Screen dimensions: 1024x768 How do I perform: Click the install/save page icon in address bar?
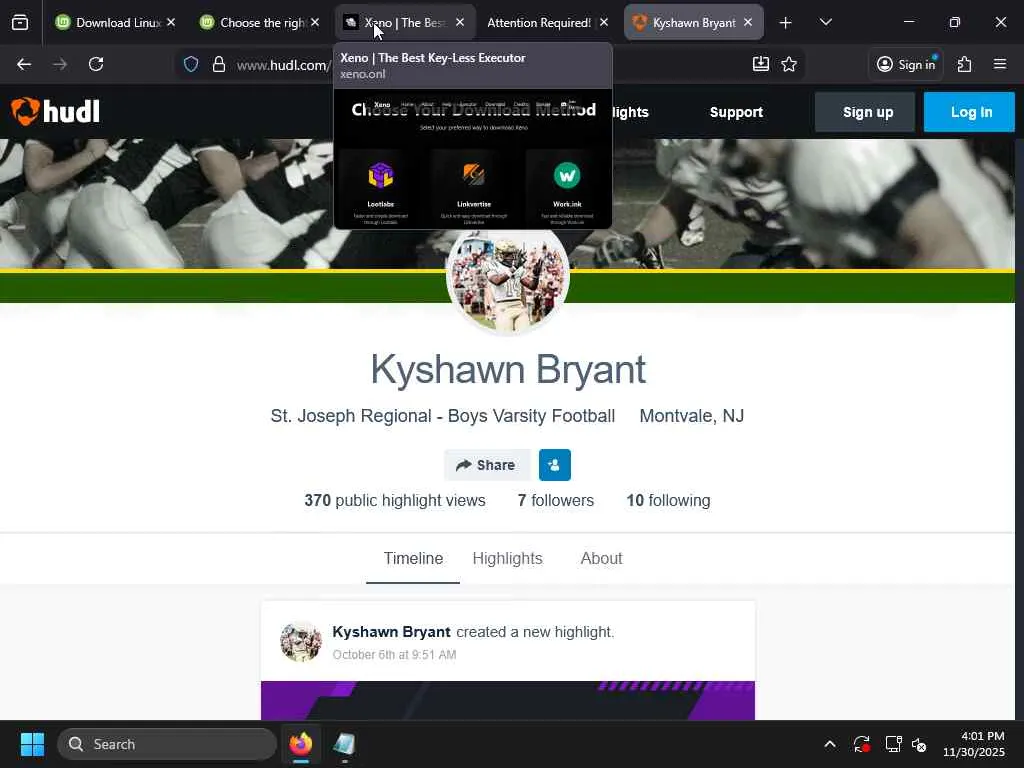click(x=761, y=64)
